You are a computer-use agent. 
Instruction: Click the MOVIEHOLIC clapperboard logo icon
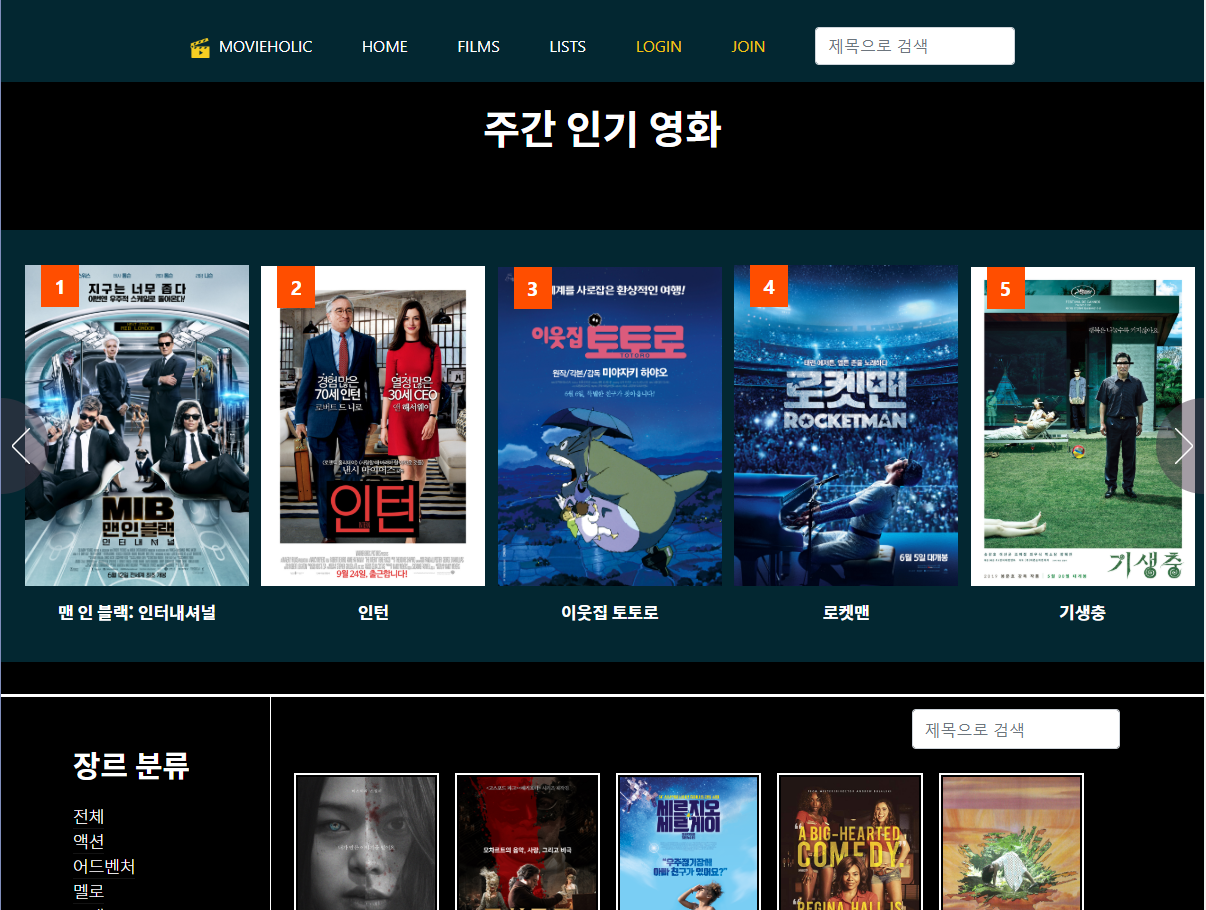pos(200,47)
